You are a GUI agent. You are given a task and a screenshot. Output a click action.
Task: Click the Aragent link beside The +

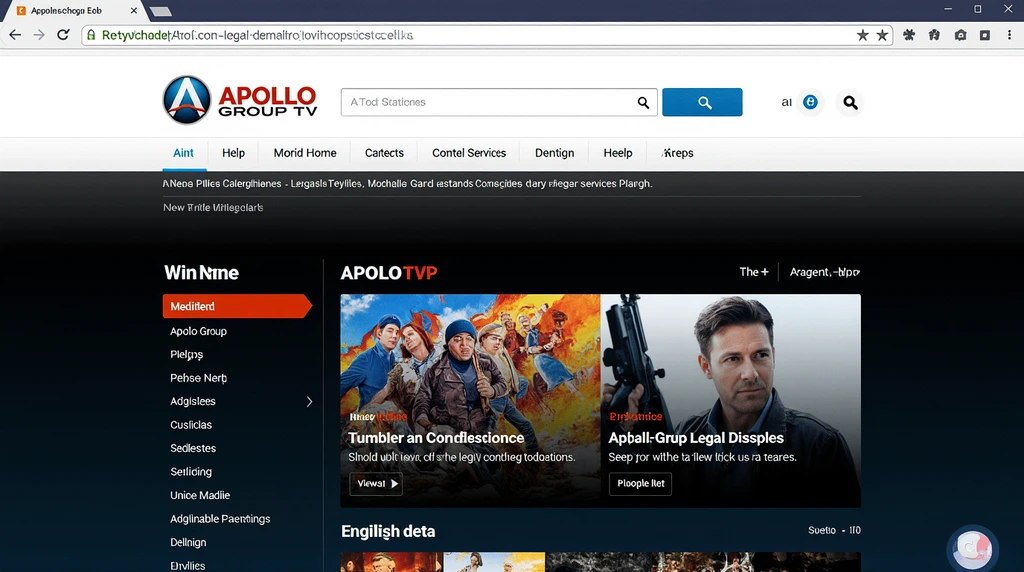(x=825, y=272)
